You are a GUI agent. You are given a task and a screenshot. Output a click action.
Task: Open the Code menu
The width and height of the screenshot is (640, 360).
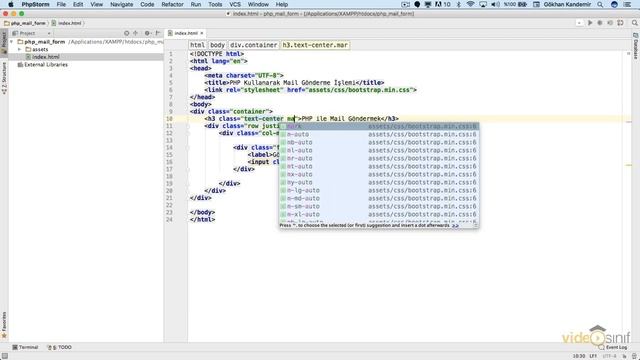(x=147, y=4)
